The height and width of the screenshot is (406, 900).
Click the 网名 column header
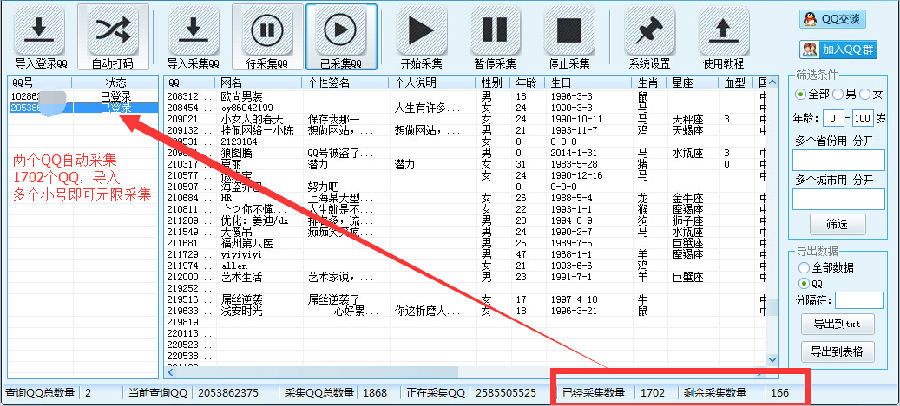[x=259, y=82]
